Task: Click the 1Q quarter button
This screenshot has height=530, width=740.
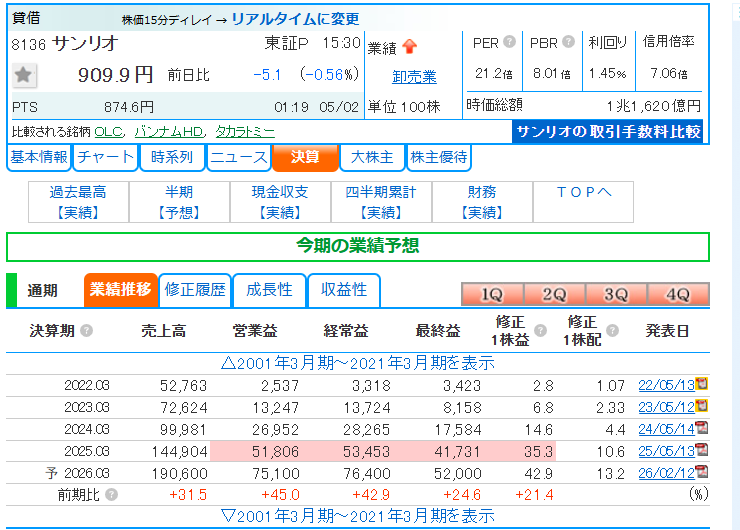Action: pyautogui.click(x=492, y=294)
